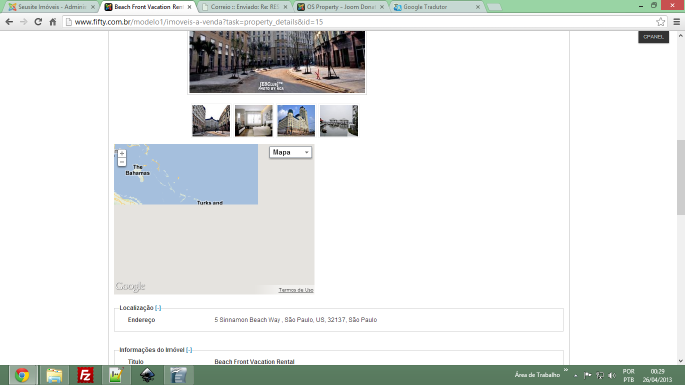Open FileZilla from the taskbar

[85, 375]
